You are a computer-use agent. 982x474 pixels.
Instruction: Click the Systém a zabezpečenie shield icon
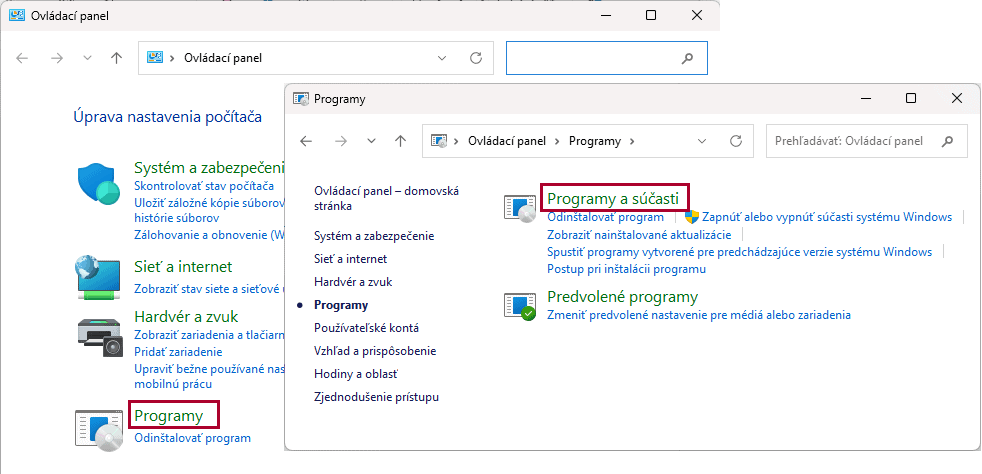click(x=98, y=184)
